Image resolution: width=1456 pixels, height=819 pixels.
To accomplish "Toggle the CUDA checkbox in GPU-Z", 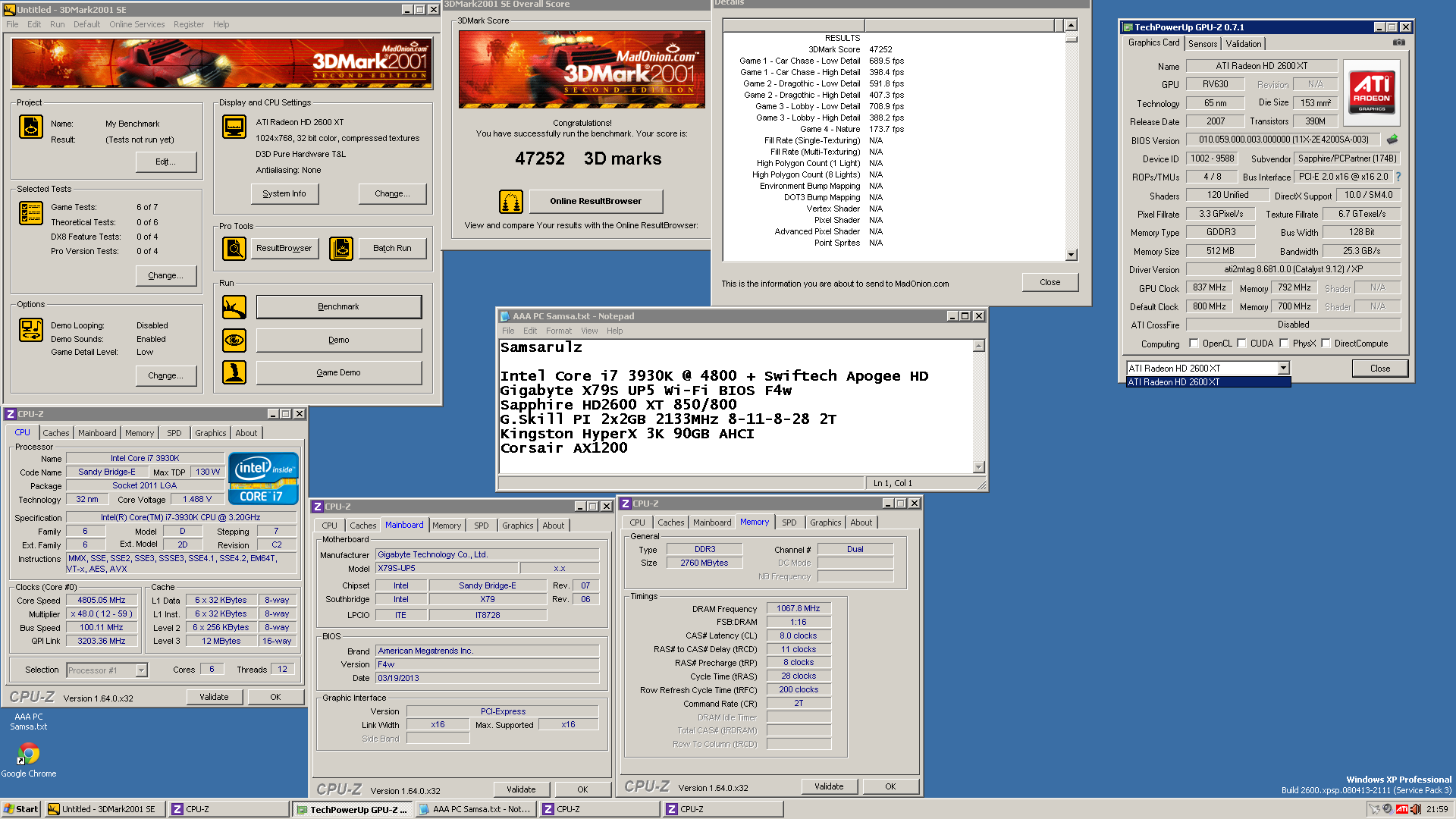I will (x=1241, y=344).
